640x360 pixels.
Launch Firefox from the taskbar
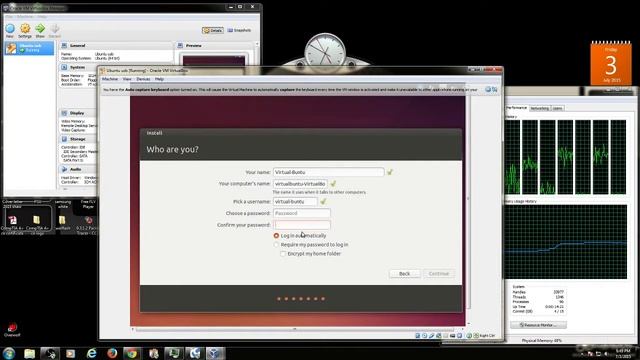(112, 353)
